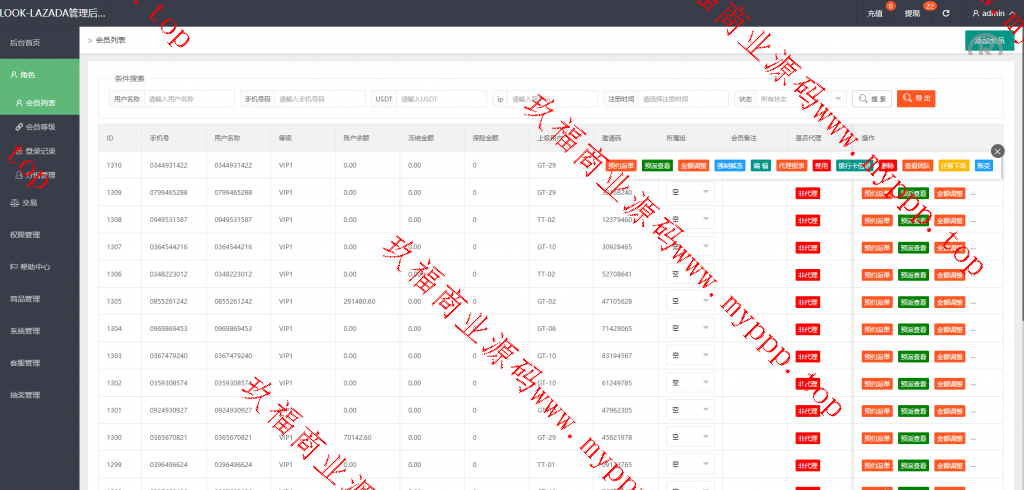Show more actions for member 1309
Viewport: 1024px width, 490px height.
click(x=973, y=193)
